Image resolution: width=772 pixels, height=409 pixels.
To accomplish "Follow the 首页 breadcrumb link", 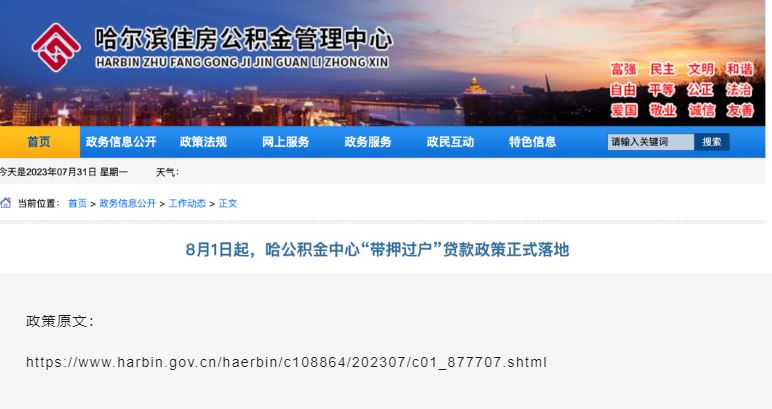I will pyautogui.click(x=77, y=203).
